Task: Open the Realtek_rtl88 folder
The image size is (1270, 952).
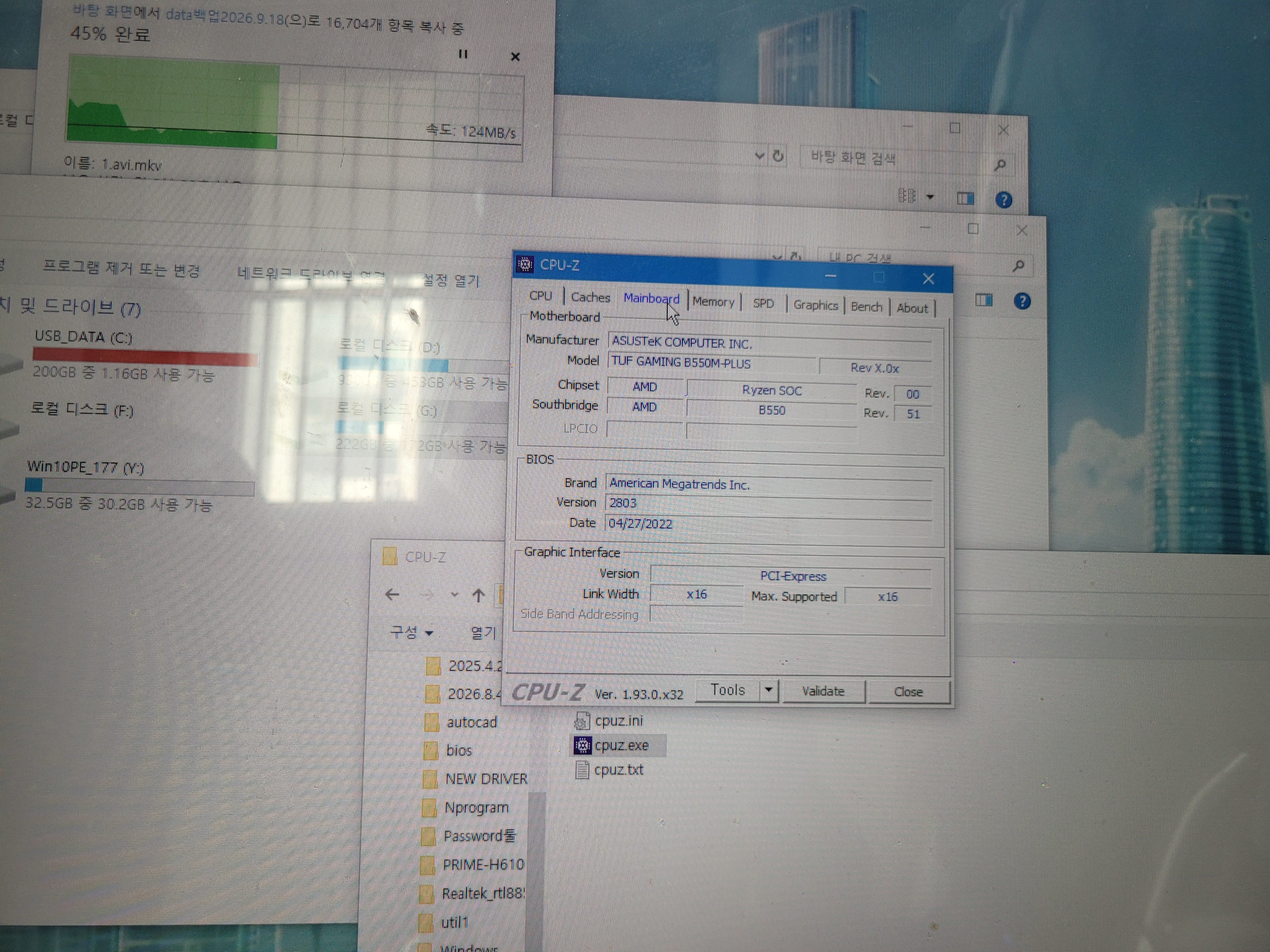Action: 472,893
